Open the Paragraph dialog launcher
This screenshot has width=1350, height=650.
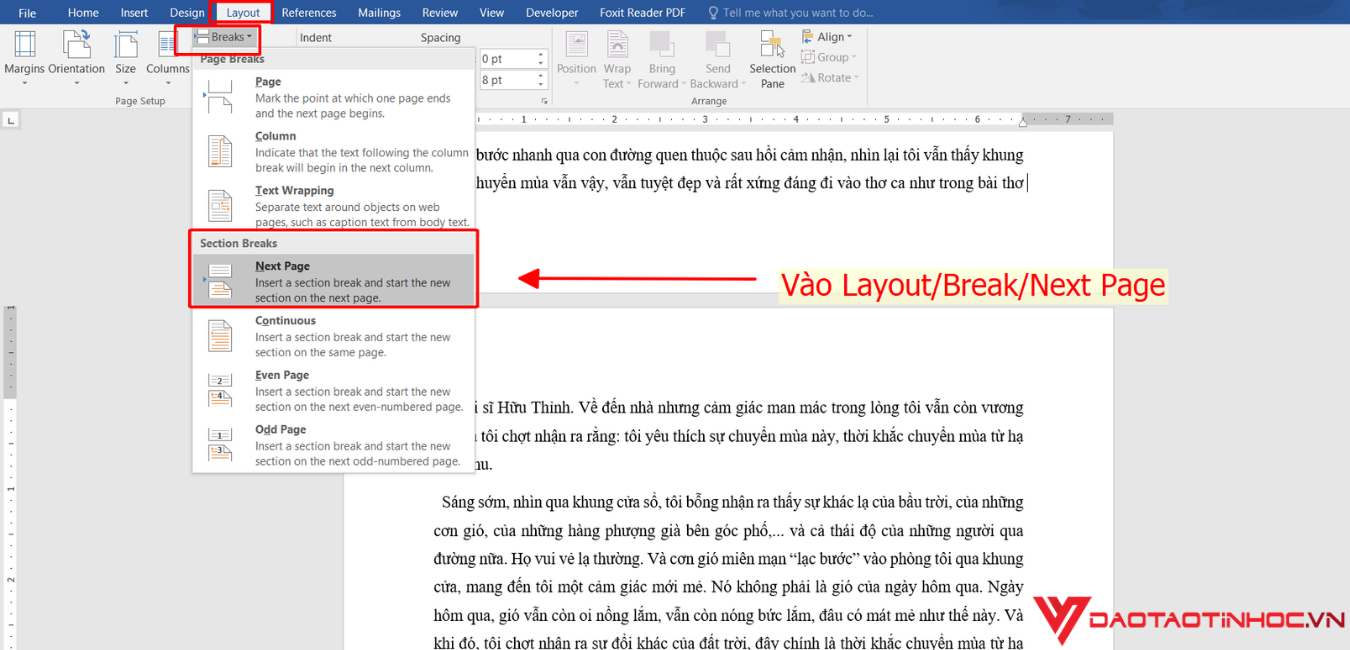[x=545, y=101]
